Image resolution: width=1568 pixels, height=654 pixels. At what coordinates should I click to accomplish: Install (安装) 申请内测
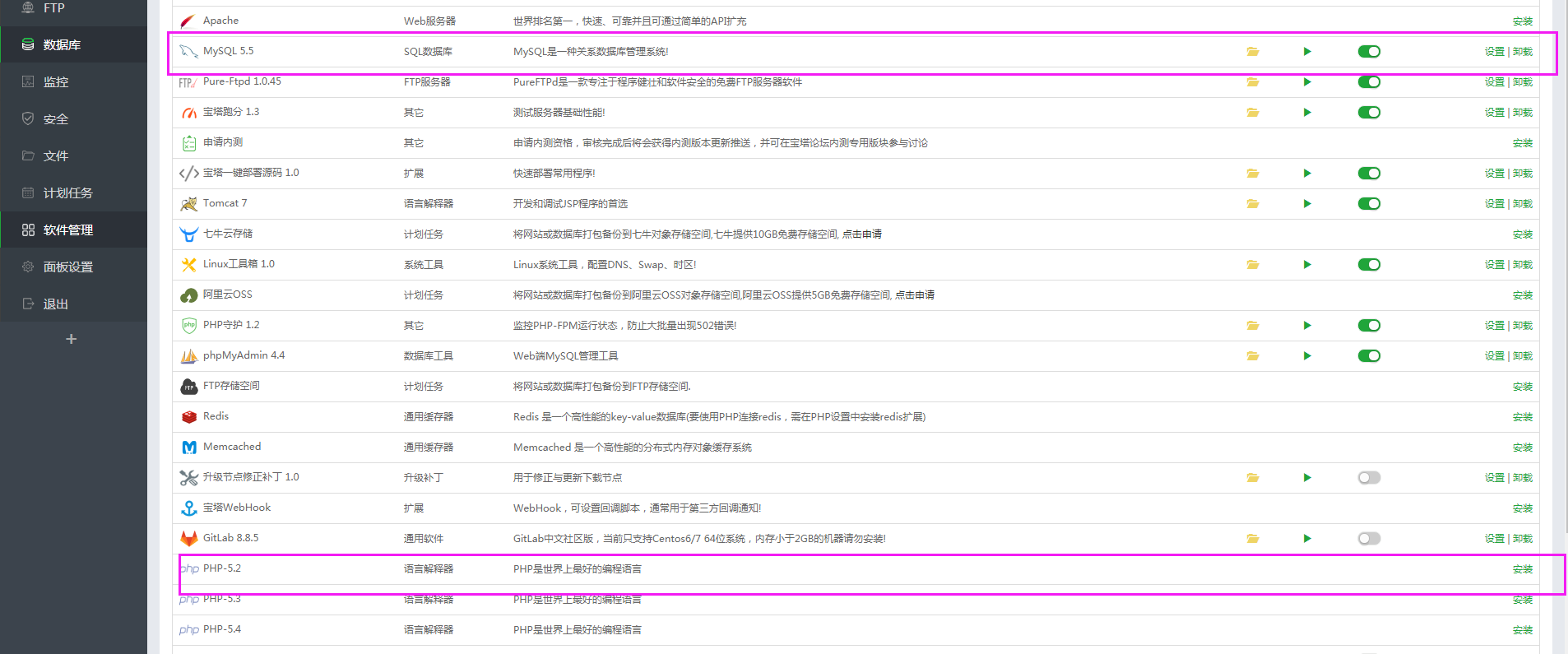point(1523,143)
